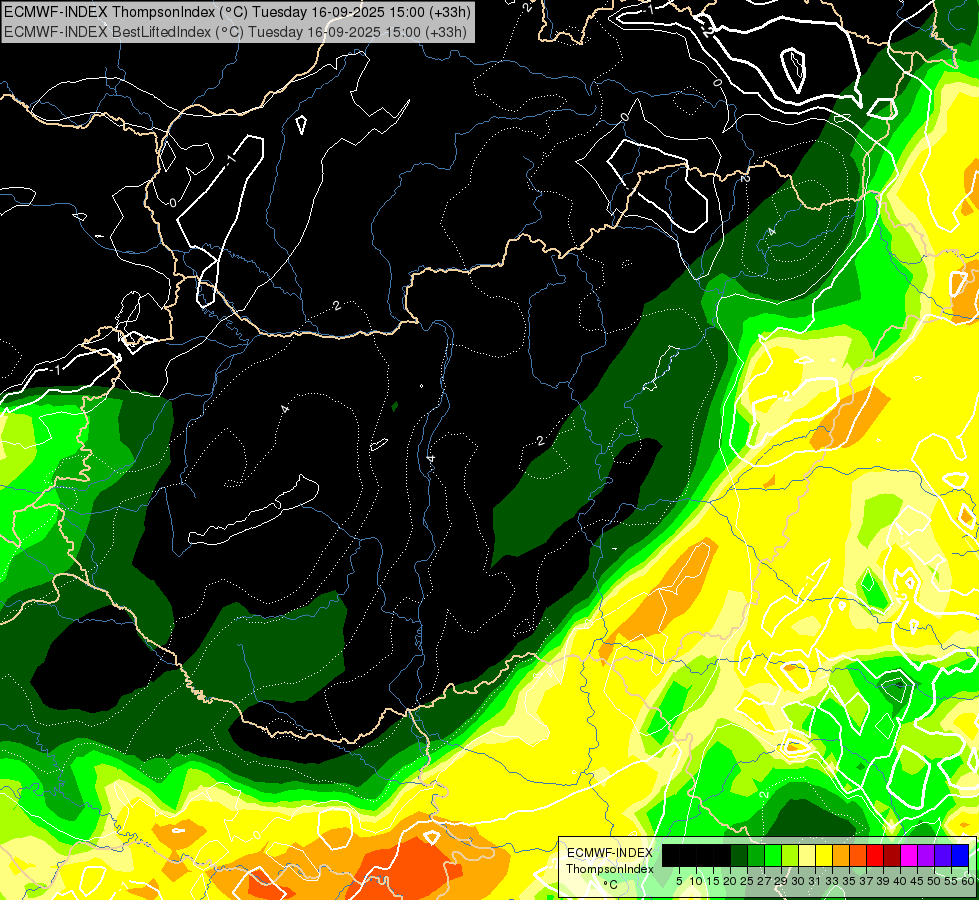Image resolution: width=979 pixels, height=900 pixels.
Task: Click the ECMWF-INDEX label in the legend
Action: coord(610,853)
